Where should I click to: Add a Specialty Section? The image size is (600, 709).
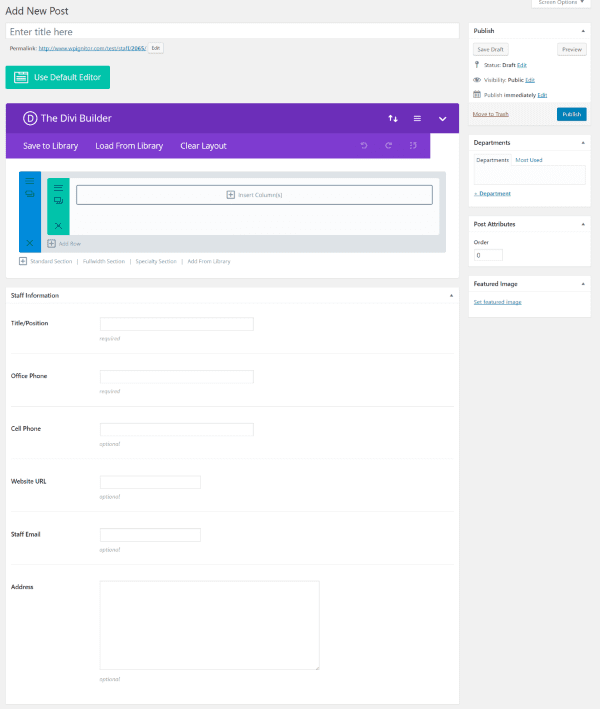coord(156,261)
